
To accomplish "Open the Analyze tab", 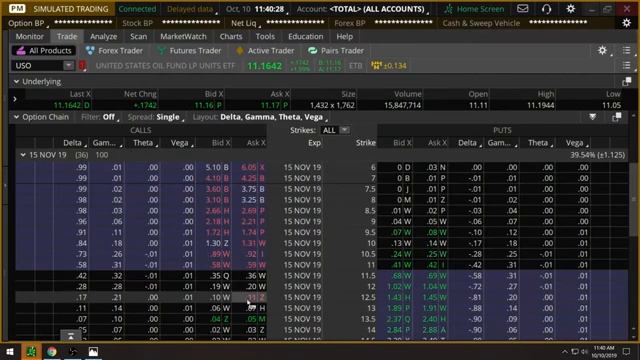I will click(x=104, y=36).
